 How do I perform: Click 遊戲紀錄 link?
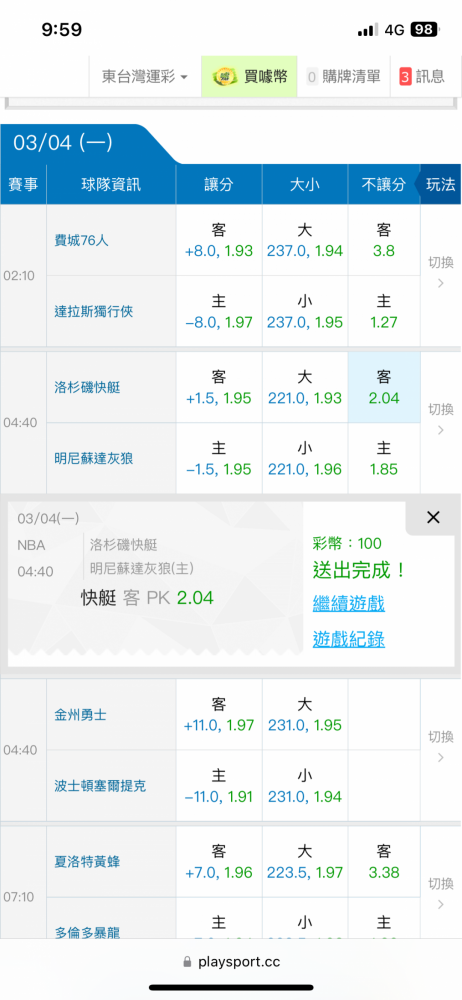click(348, 639)
